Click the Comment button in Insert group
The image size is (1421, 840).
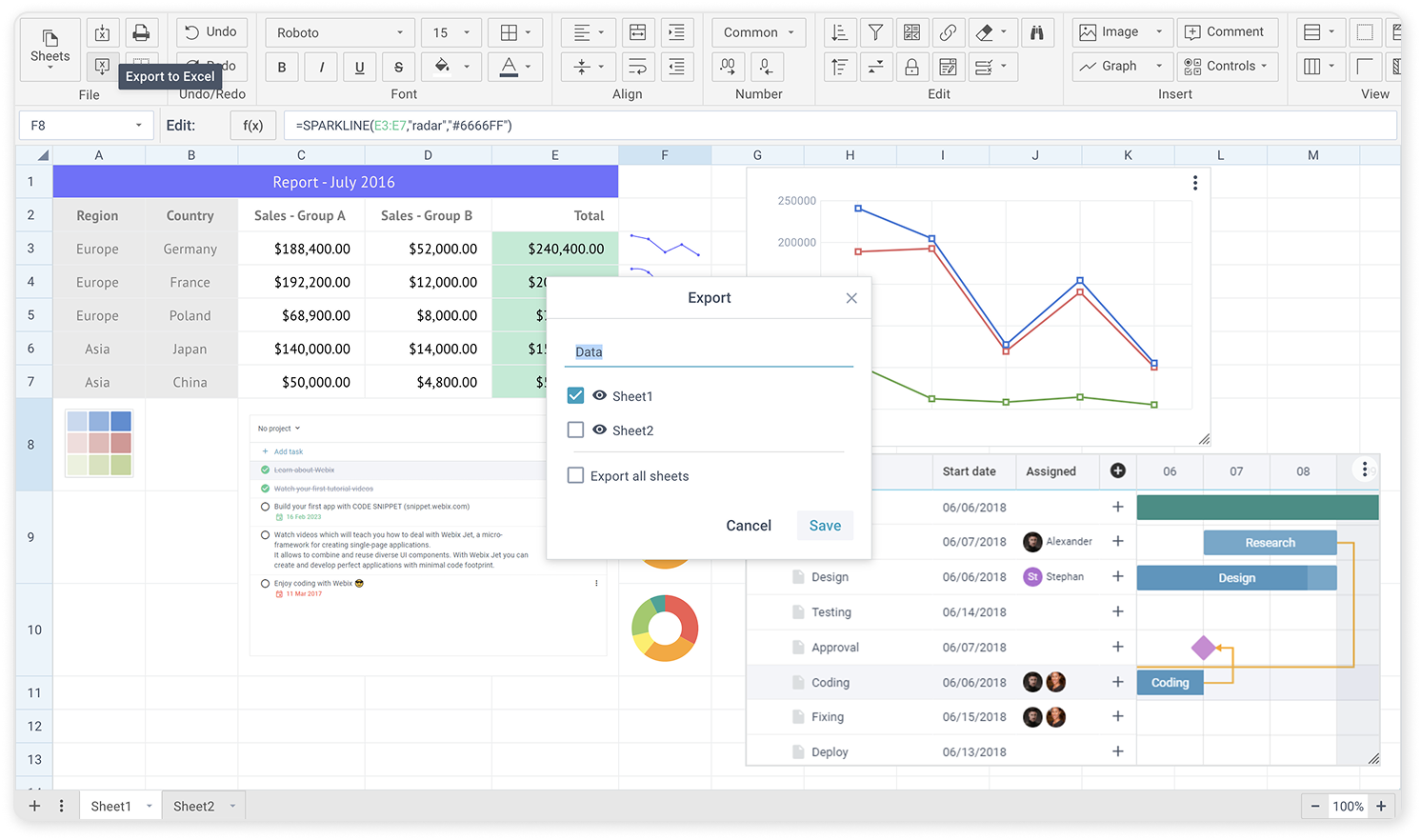1227,32
